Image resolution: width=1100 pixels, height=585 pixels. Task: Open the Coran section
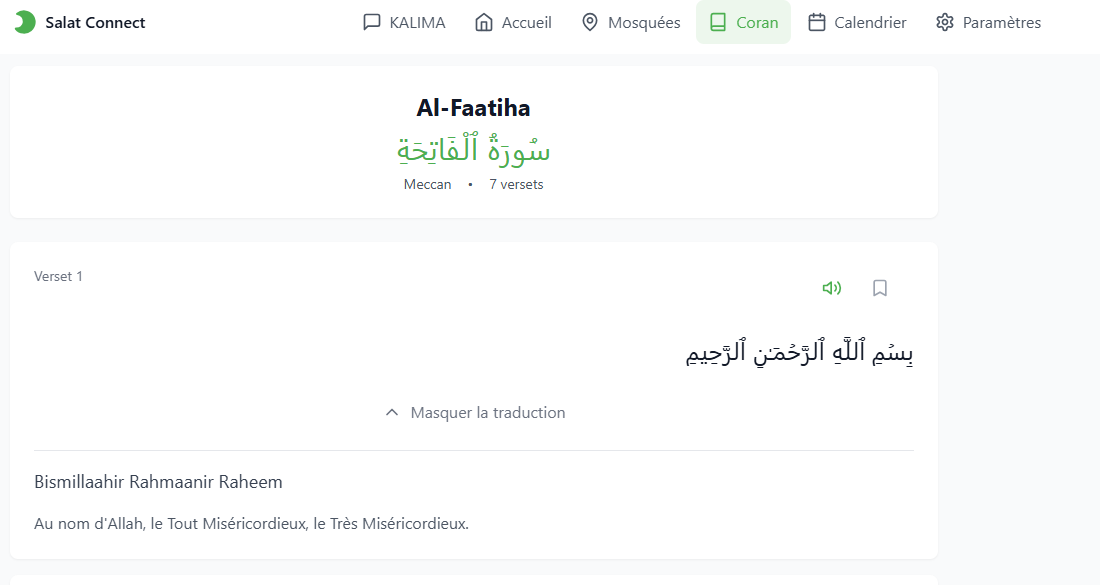pos(743,21)
